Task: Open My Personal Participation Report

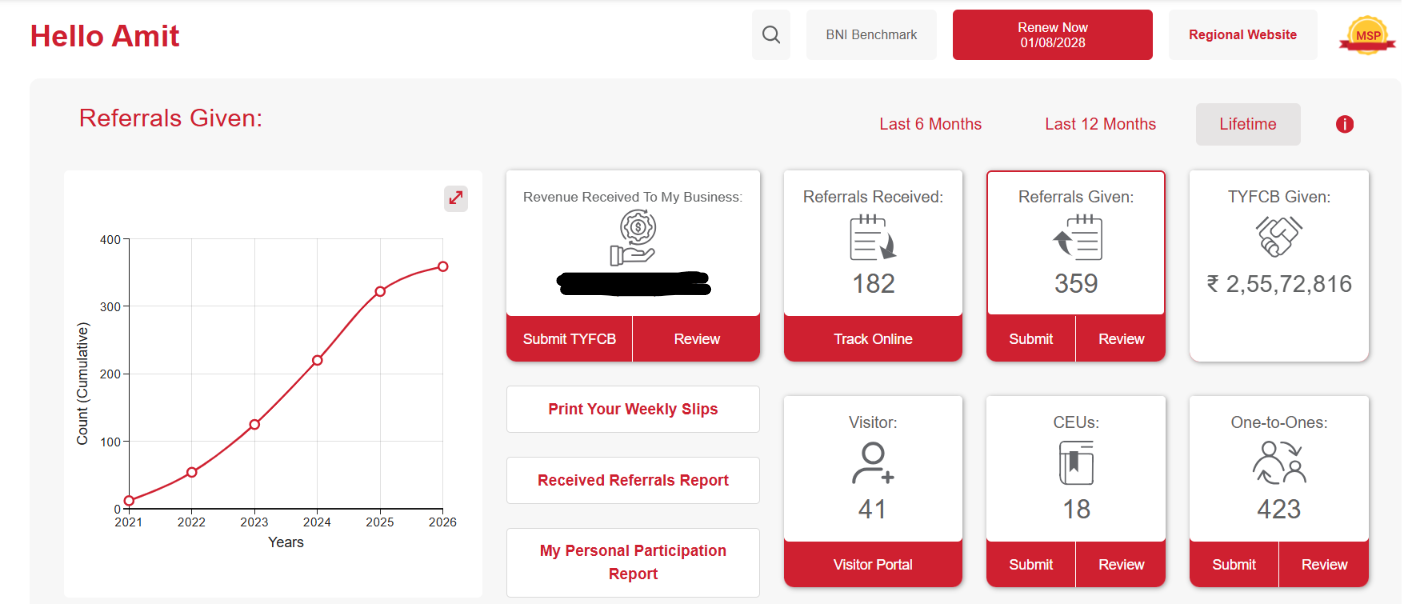Action: 633,562
